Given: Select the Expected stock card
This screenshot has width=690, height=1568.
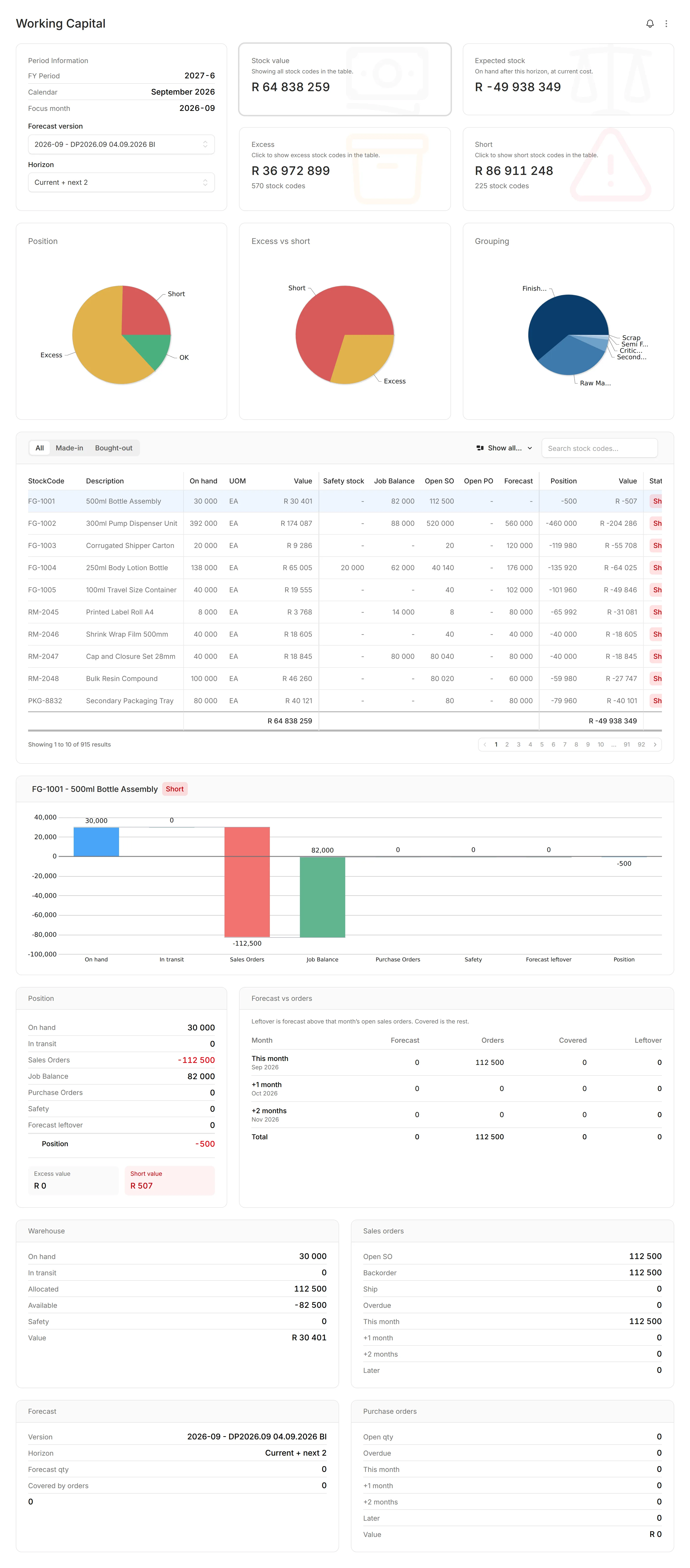Looking at the screenshot, I should click(x=568, y=79).
